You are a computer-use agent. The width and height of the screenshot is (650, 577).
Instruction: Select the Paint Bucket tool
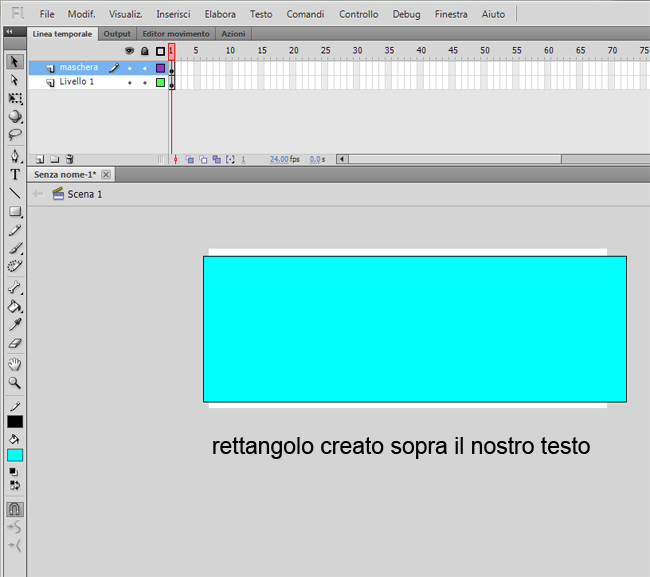(15, 306)
